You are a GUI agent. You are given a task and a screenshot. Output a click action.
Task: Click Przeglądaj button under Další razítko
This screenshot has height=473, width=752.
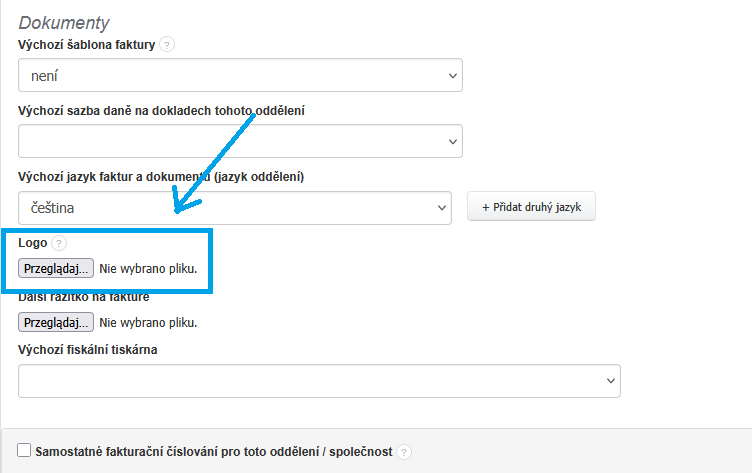[56, 322]
